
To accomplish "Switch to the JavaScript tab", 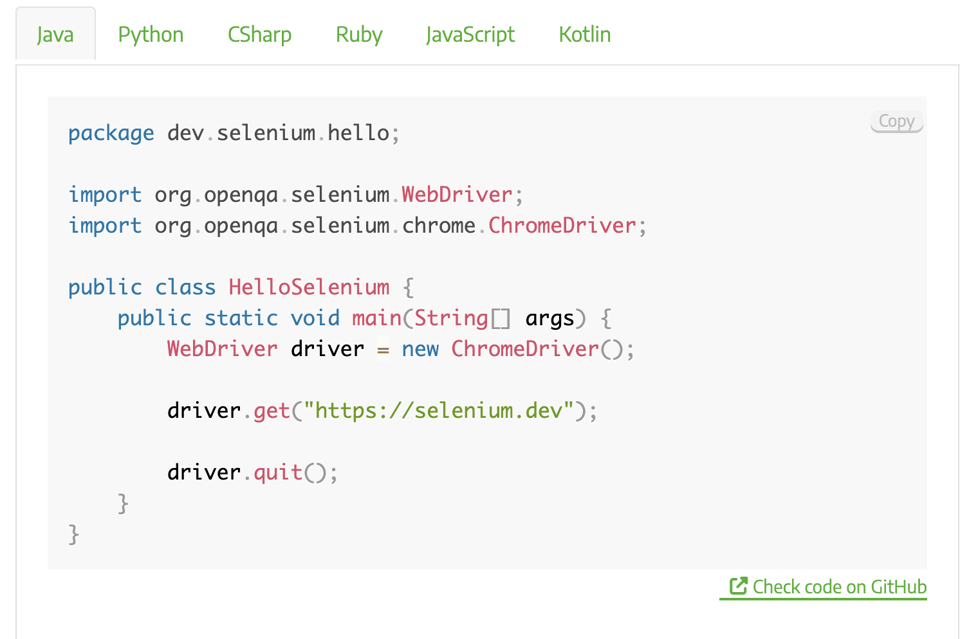I will tap(470, 34).
